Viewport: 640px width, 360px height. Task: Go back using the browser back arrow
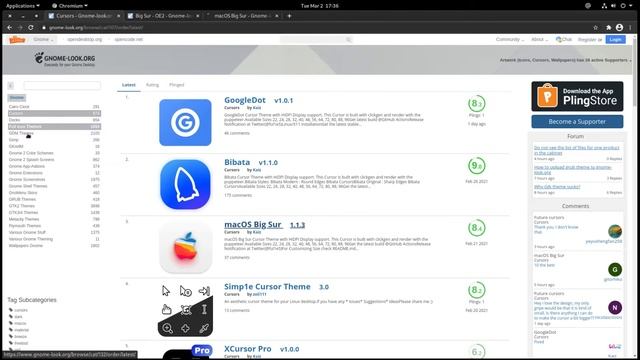click(9, 27)
